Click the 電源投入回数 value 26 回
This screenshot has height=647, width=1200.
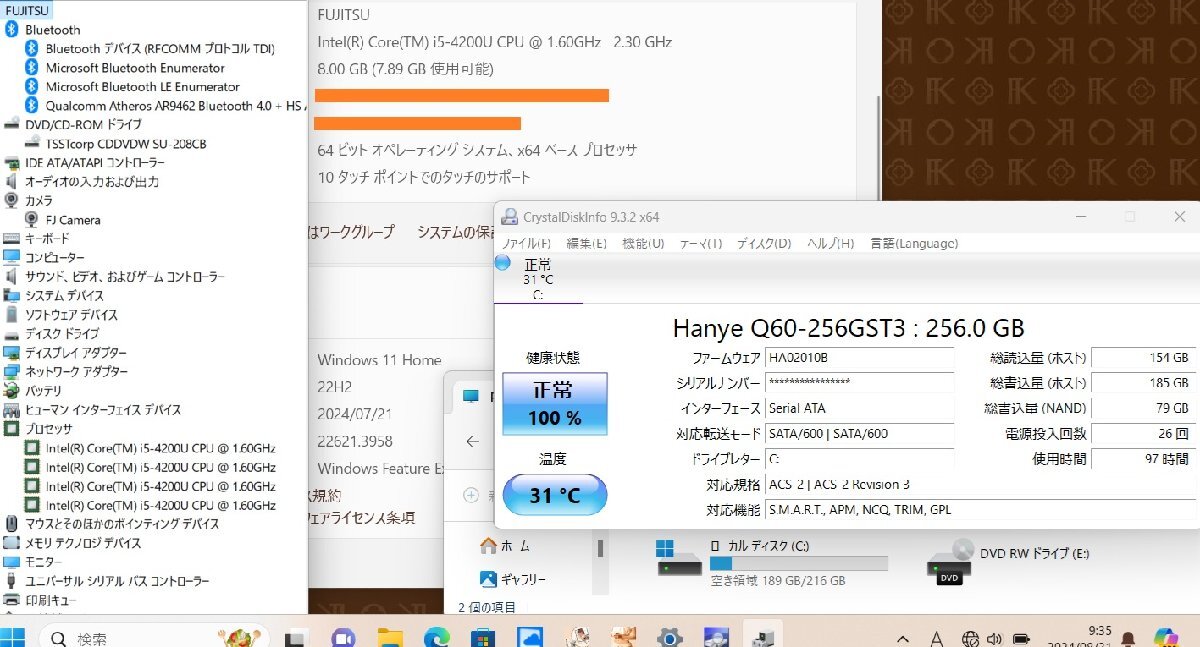point(1141,434)
